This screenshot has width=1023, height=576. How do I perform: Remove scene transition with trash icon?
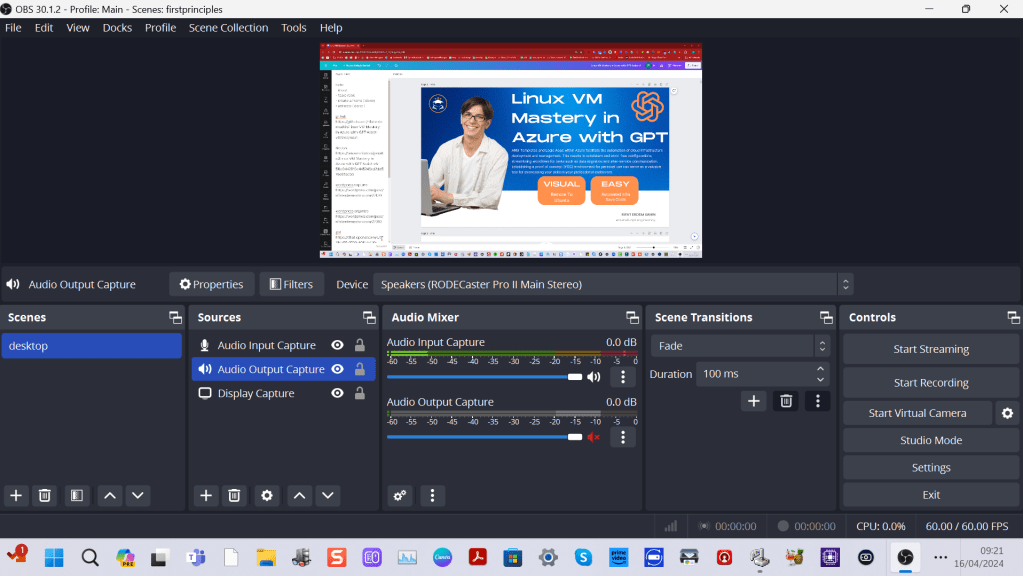click(x=786, y=401)
